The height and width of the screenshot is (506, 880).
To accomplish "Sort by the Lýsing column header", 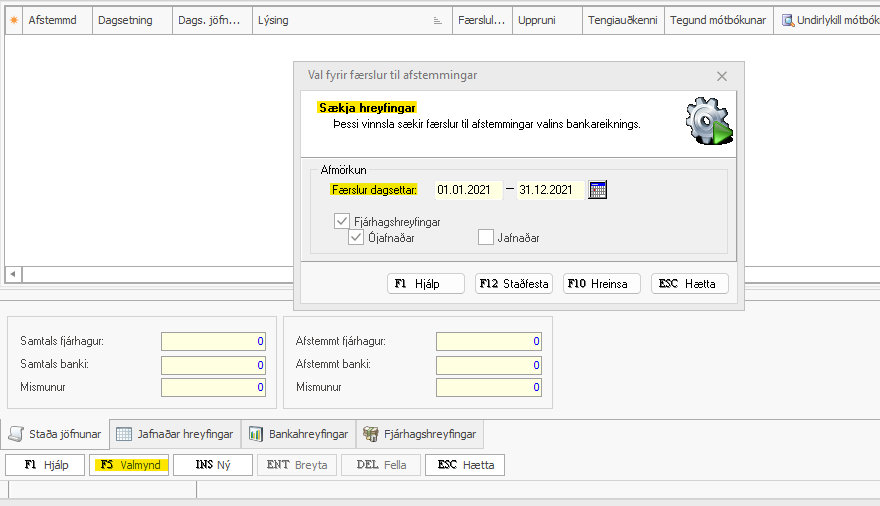I will coord(340,20).
